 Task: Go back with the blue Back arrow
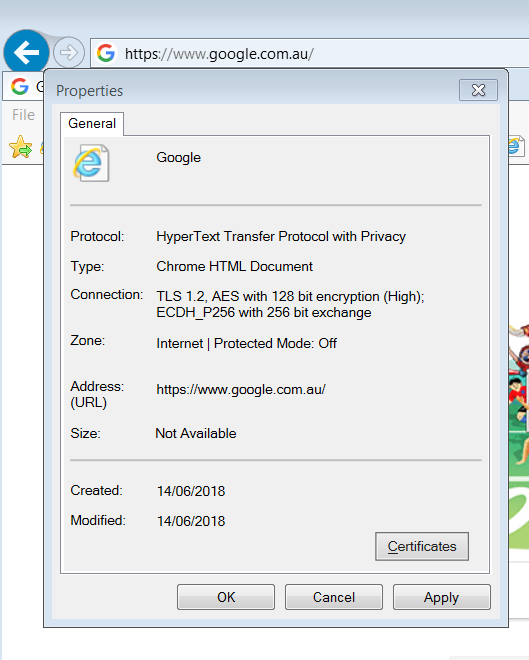point(26,52)
